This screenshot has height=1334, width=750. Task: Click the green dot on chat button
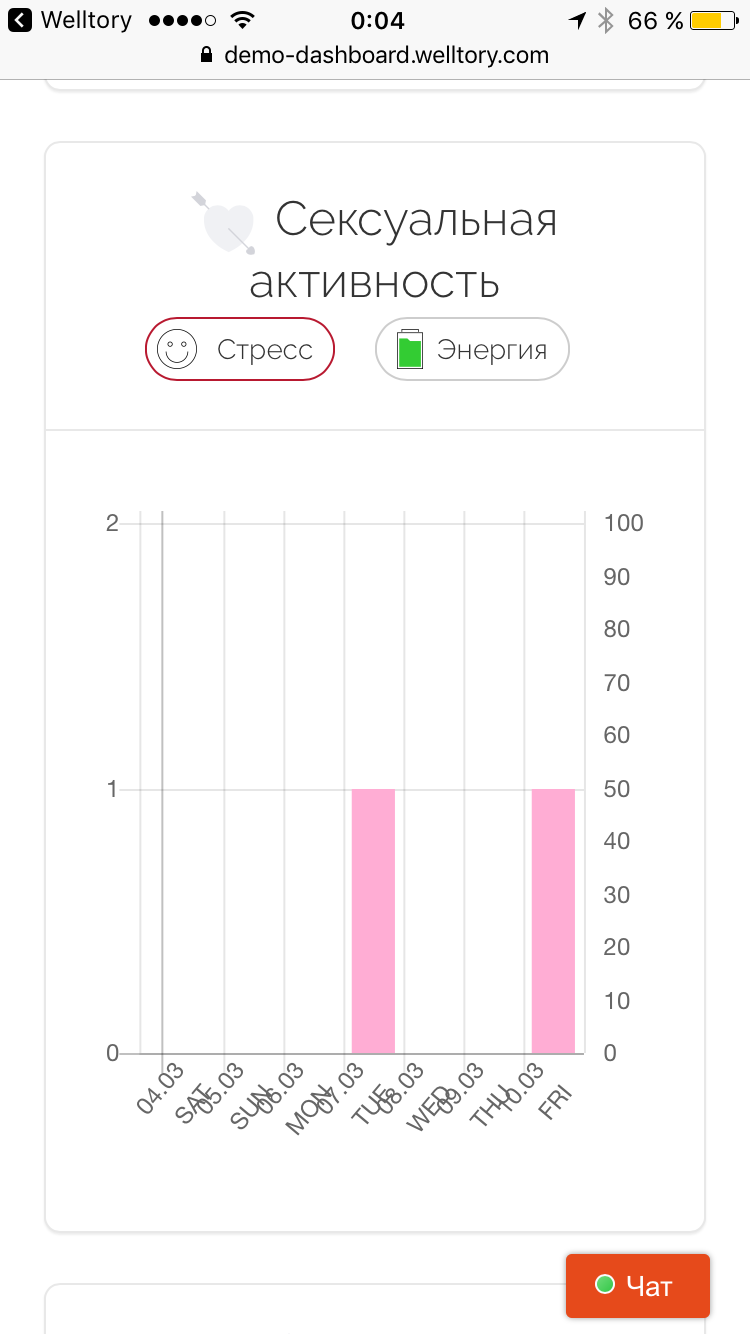(x=604, y=1285)
